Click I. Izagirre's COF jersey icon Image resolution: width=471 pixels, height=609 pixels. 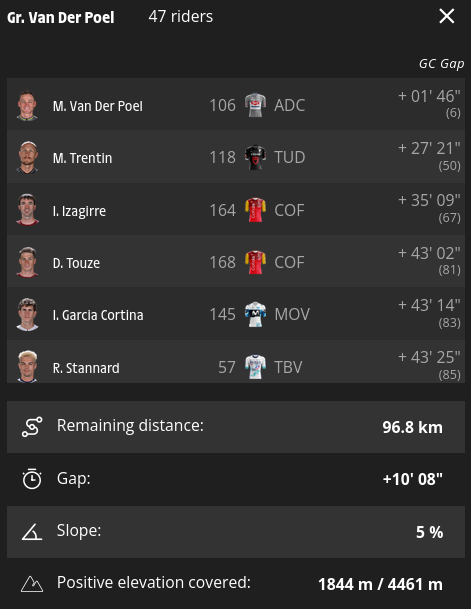click(255, 210)
